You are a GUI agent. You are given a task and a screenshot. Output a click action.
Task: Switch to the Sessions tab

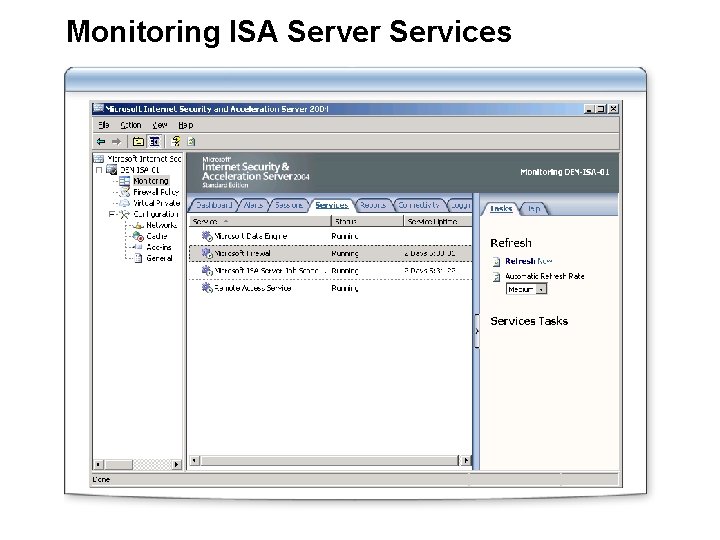289,205
